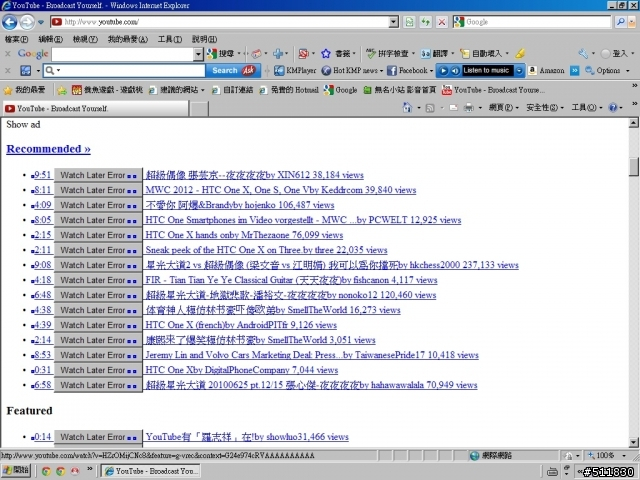Expand the address bar dropdown arrow
The image size is (640, 480).
tap(393, 22)
